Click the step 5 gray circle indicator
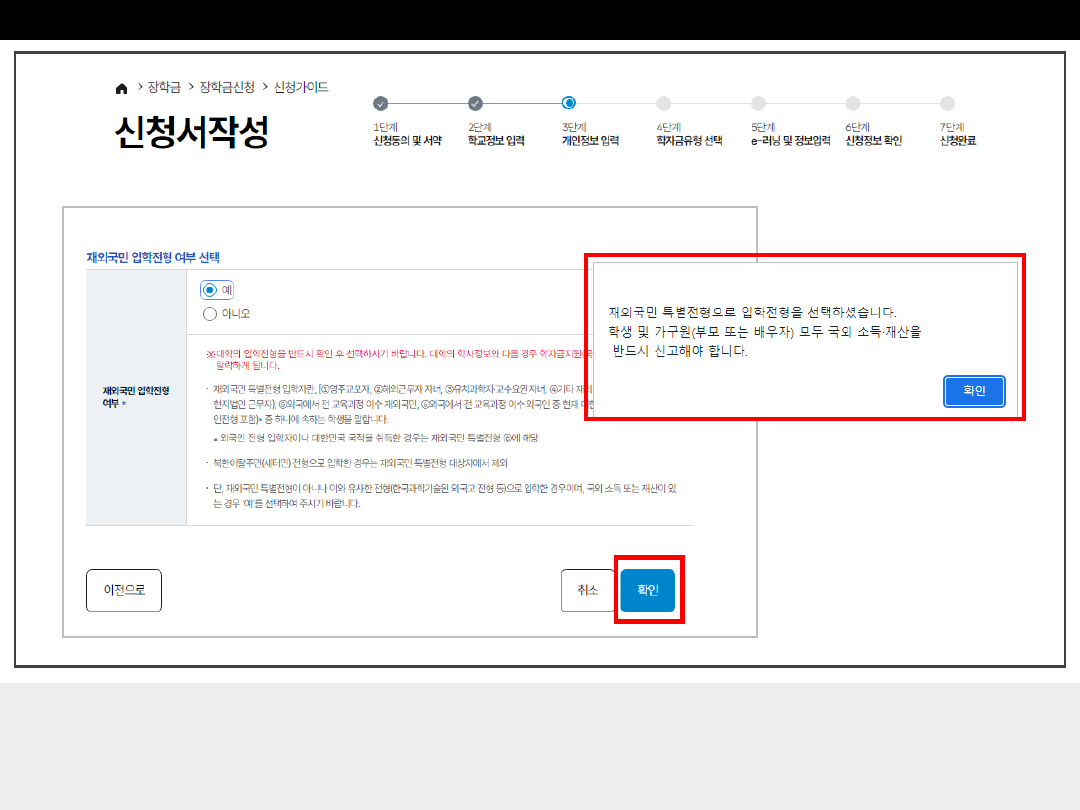This screenshot has height=810, width=1080. coord(758,103)
